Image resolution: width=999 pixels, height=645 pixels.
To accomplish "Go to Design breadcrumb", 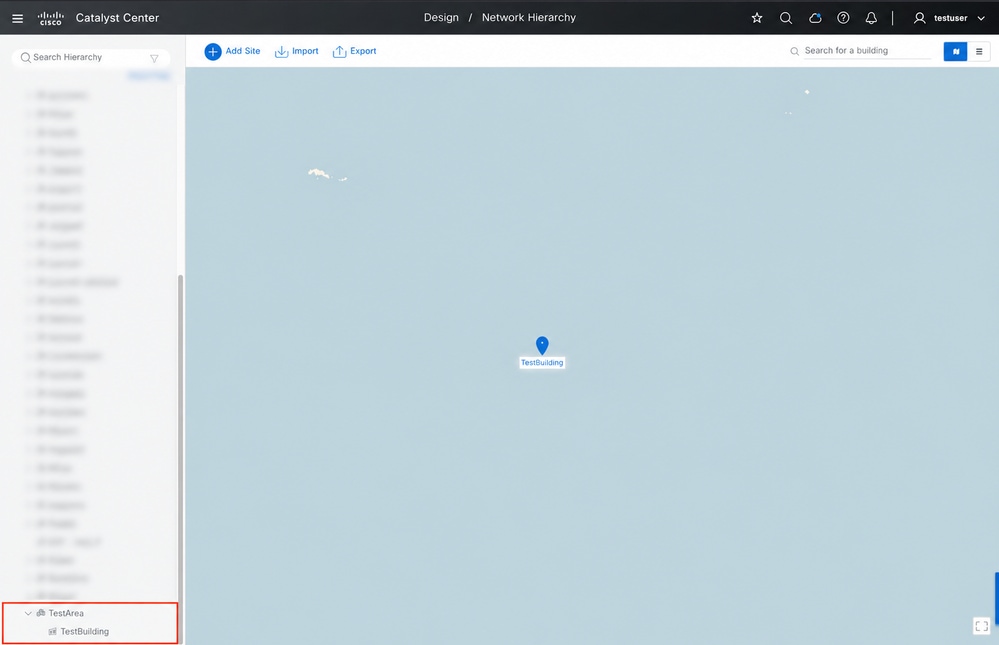I will click(x=441, y=18).
